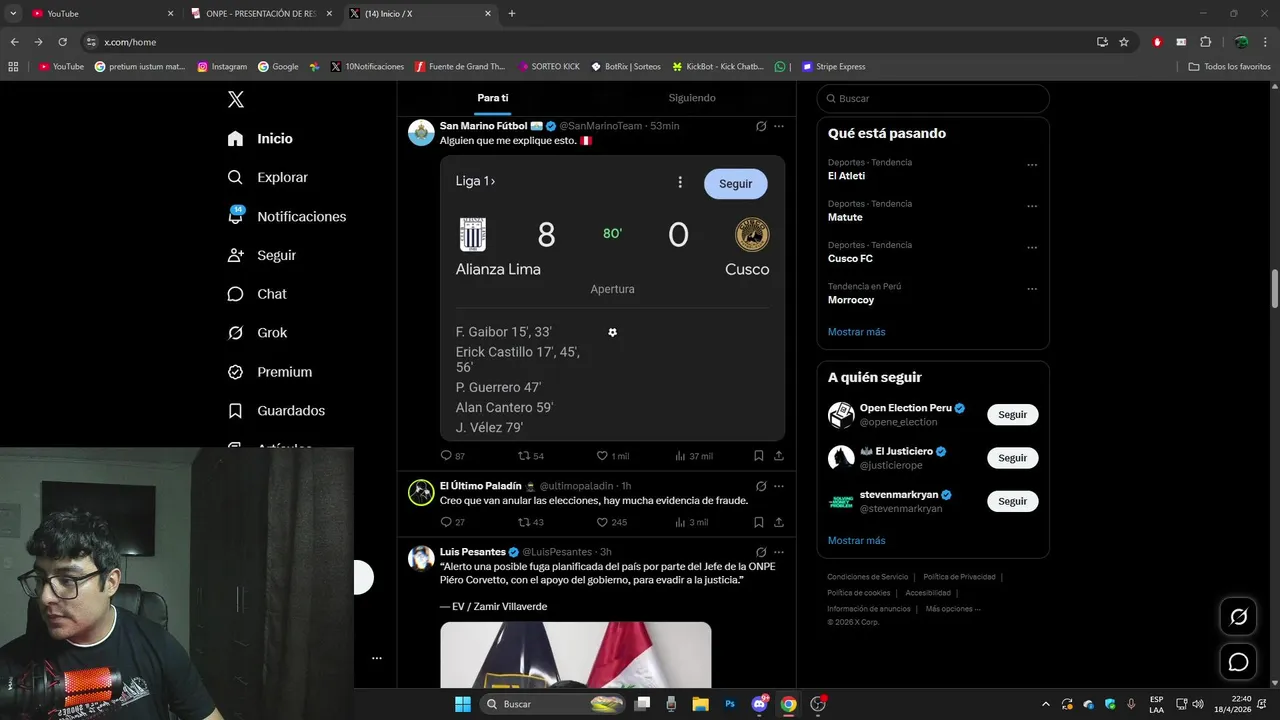Open Grok in the sidebar

tap(256, 333)
